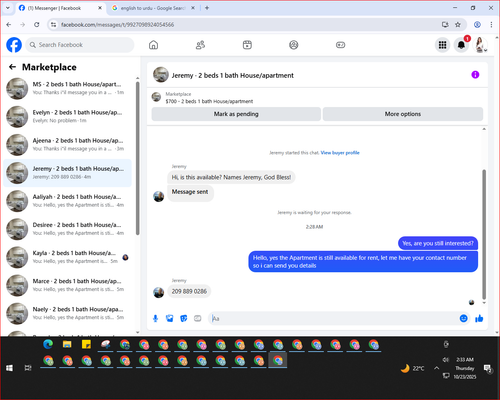Open a new browser tab
Image resolution: width=500 pixels, height=400 pixels.
[x=207, y=8]
